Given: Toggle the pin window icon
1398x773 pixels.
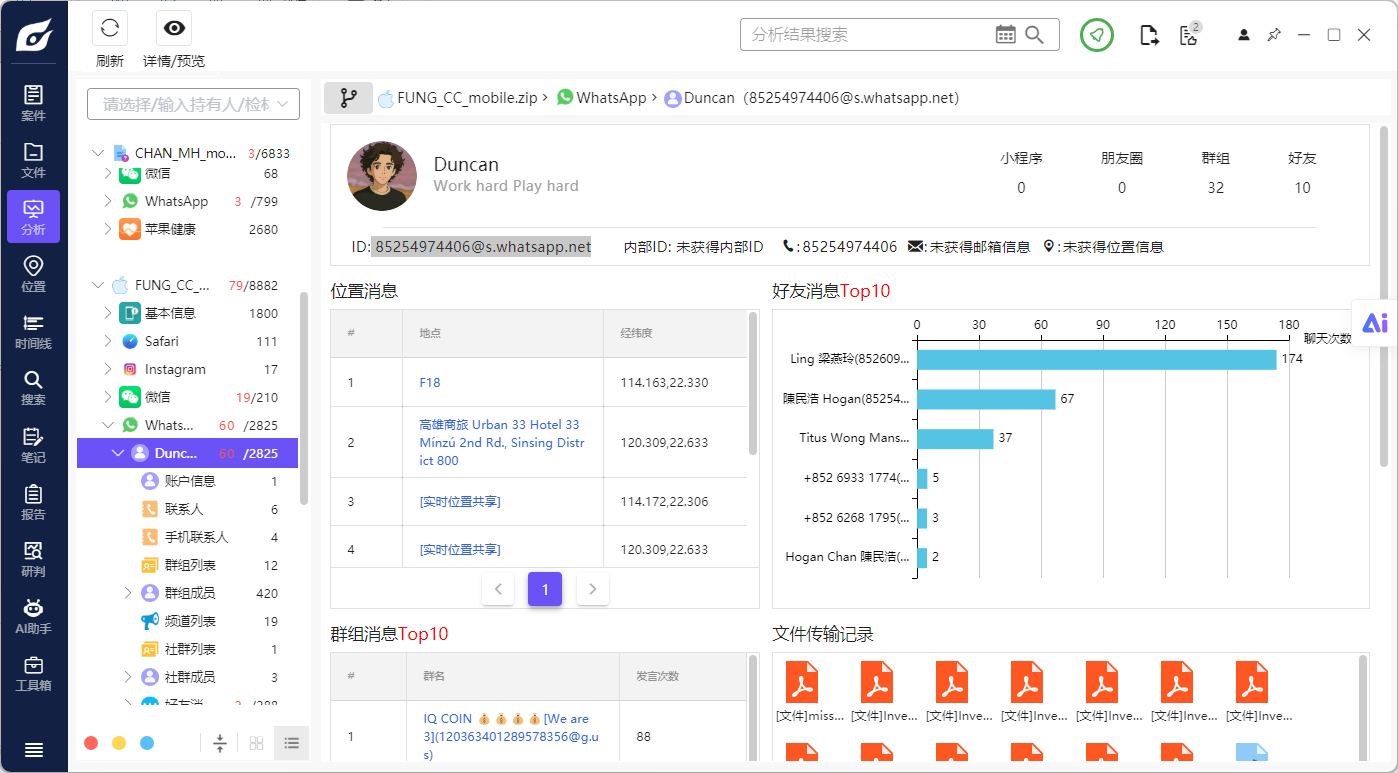Looking at the screenshot, I should pyautogui.click(x=1274, y=35).
